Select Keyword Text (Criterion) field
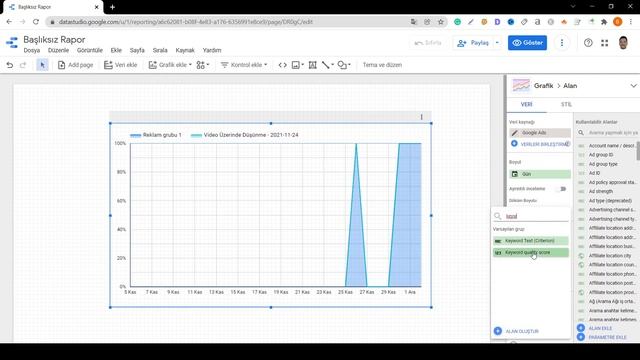This screenshot has height=360, width=640. point(530,241)
